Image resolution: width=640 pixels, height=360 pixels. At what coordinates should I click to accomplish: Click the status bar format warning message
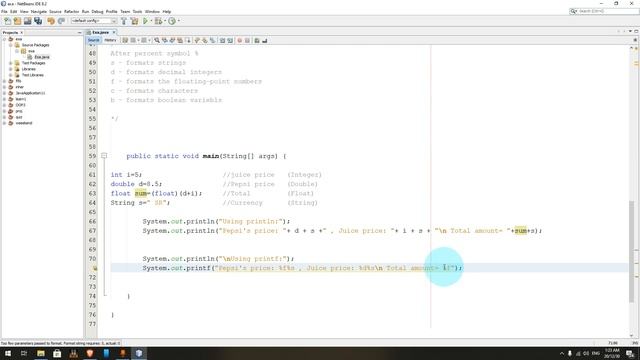pyautogui.click(x=61, y=343)
